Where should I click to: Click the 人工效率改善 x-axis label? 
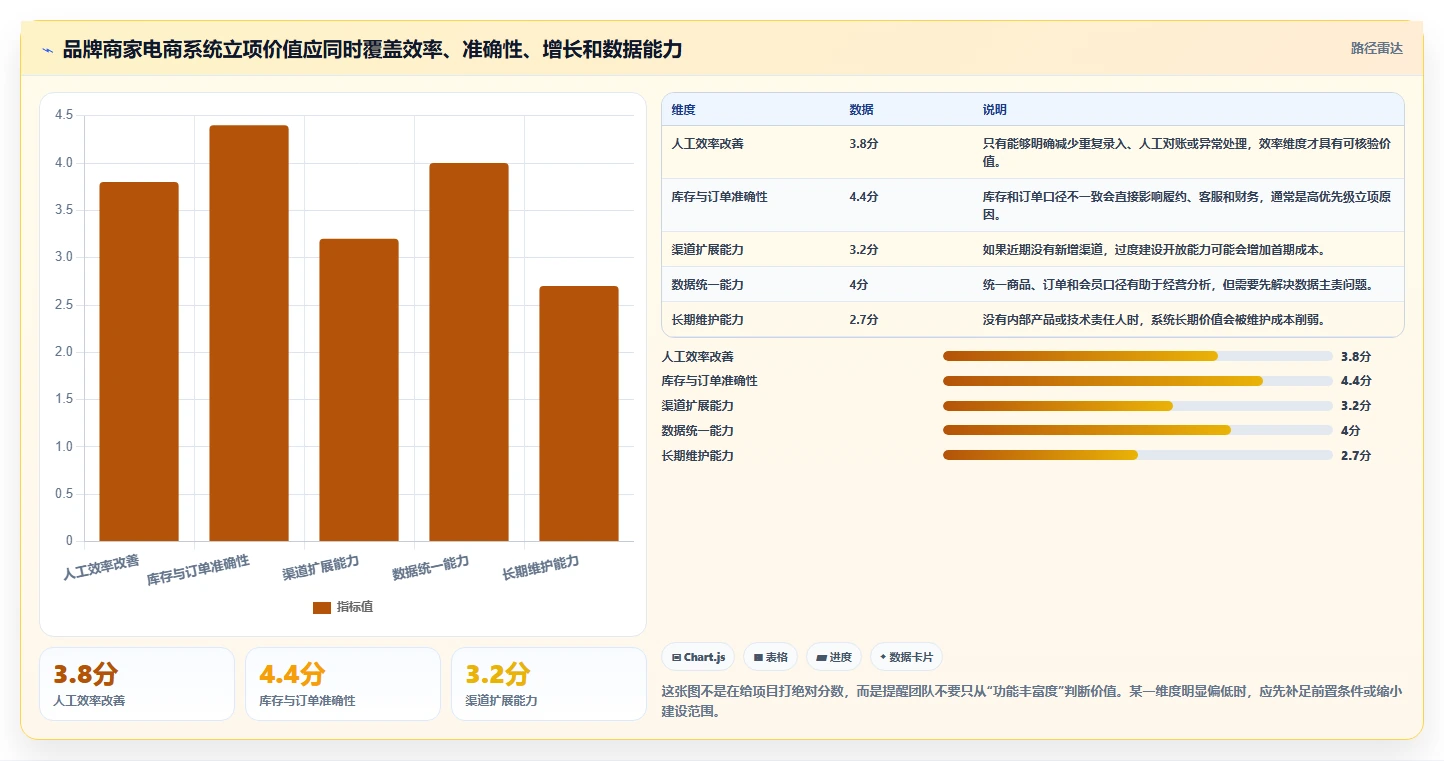(101, 567)
